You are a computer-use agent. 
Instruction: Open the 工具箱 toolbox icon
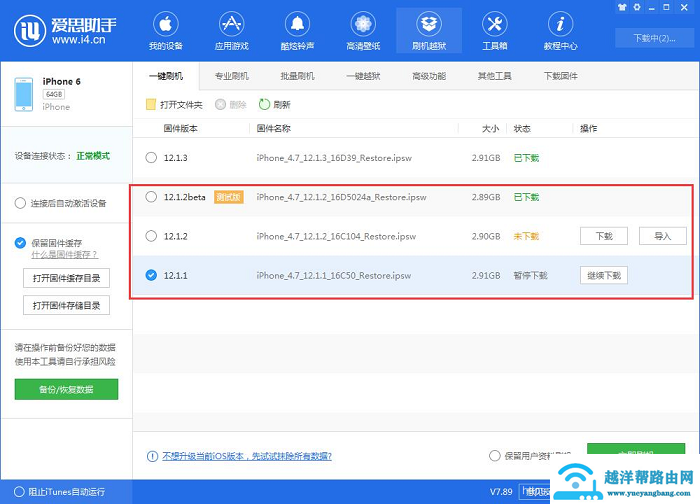tap(494, 24)
